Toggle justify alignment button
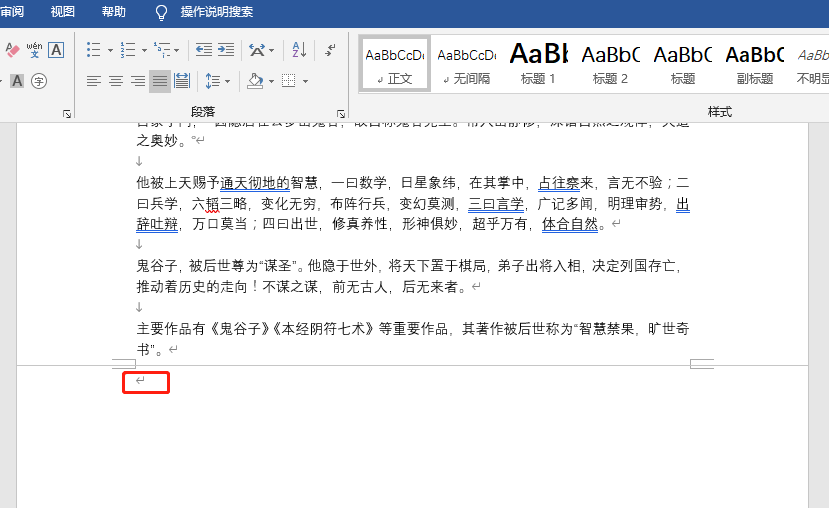Screen dimensions: 829x508 (x=160, y=81)
